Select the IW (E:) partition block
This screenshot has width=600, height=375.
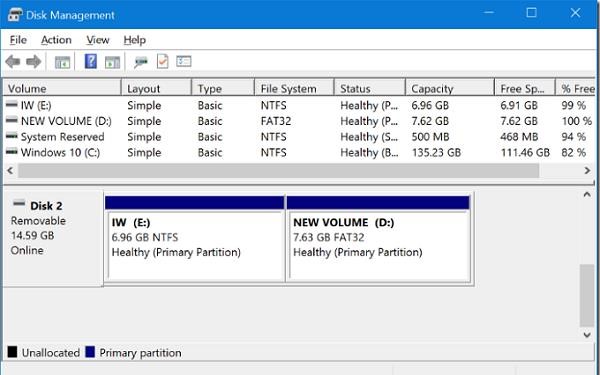tap(195, 239)
